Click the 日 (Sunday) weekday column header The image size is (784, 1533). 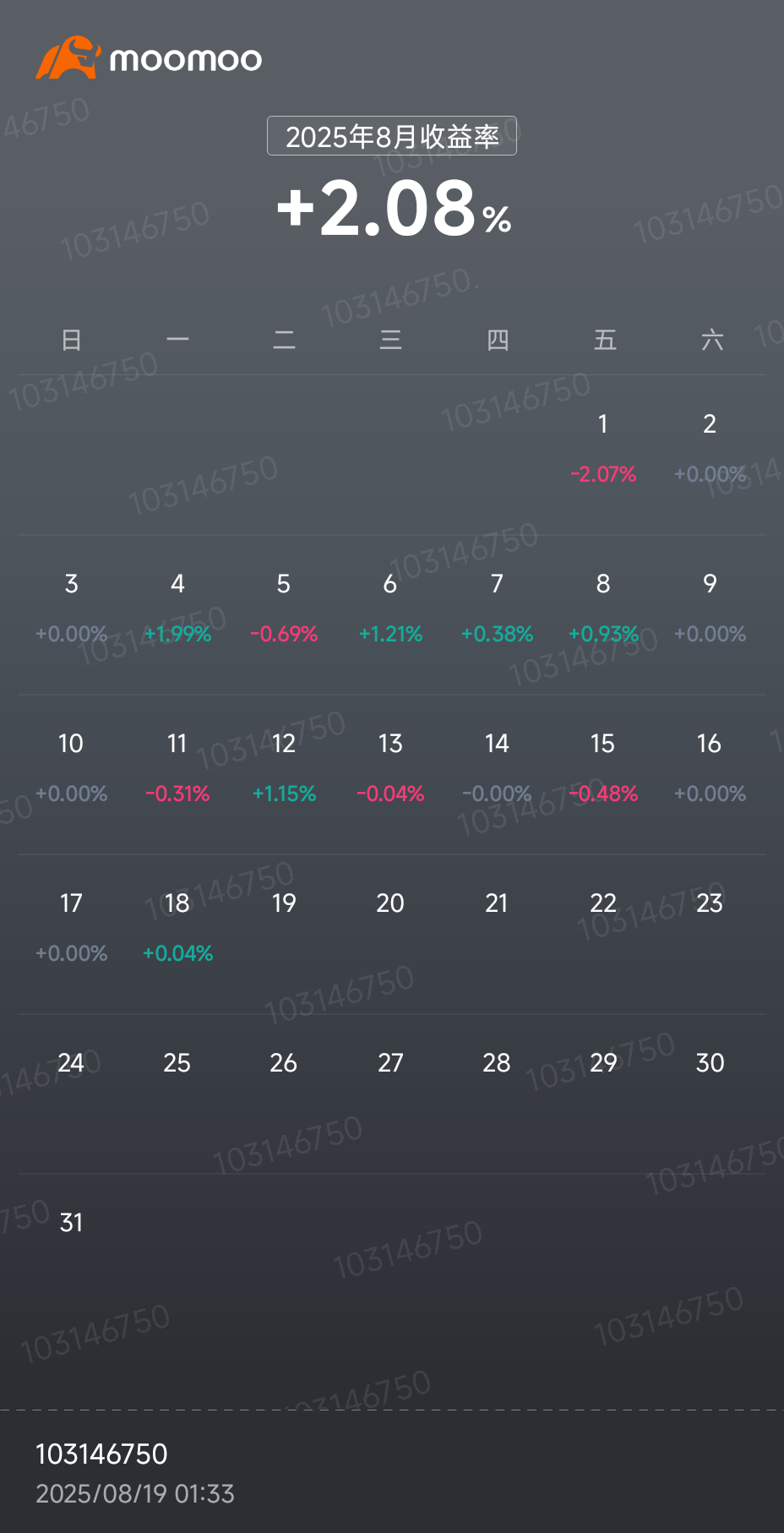[x=71, y=340]
